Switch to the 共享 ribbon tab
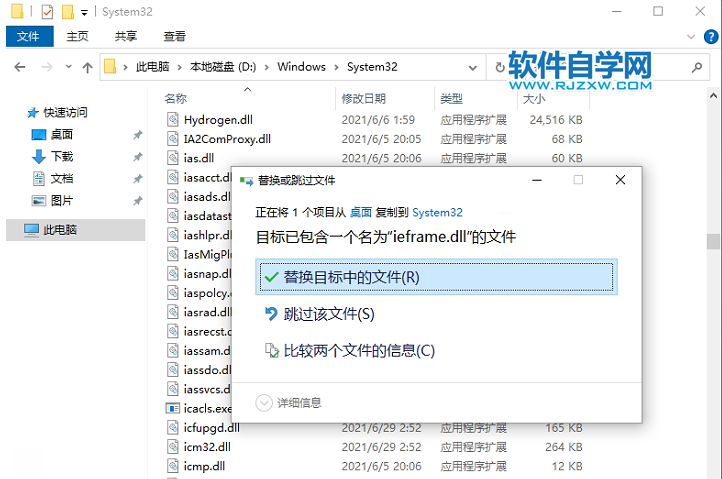The image size is (722, 479). (x=126, y=36)
